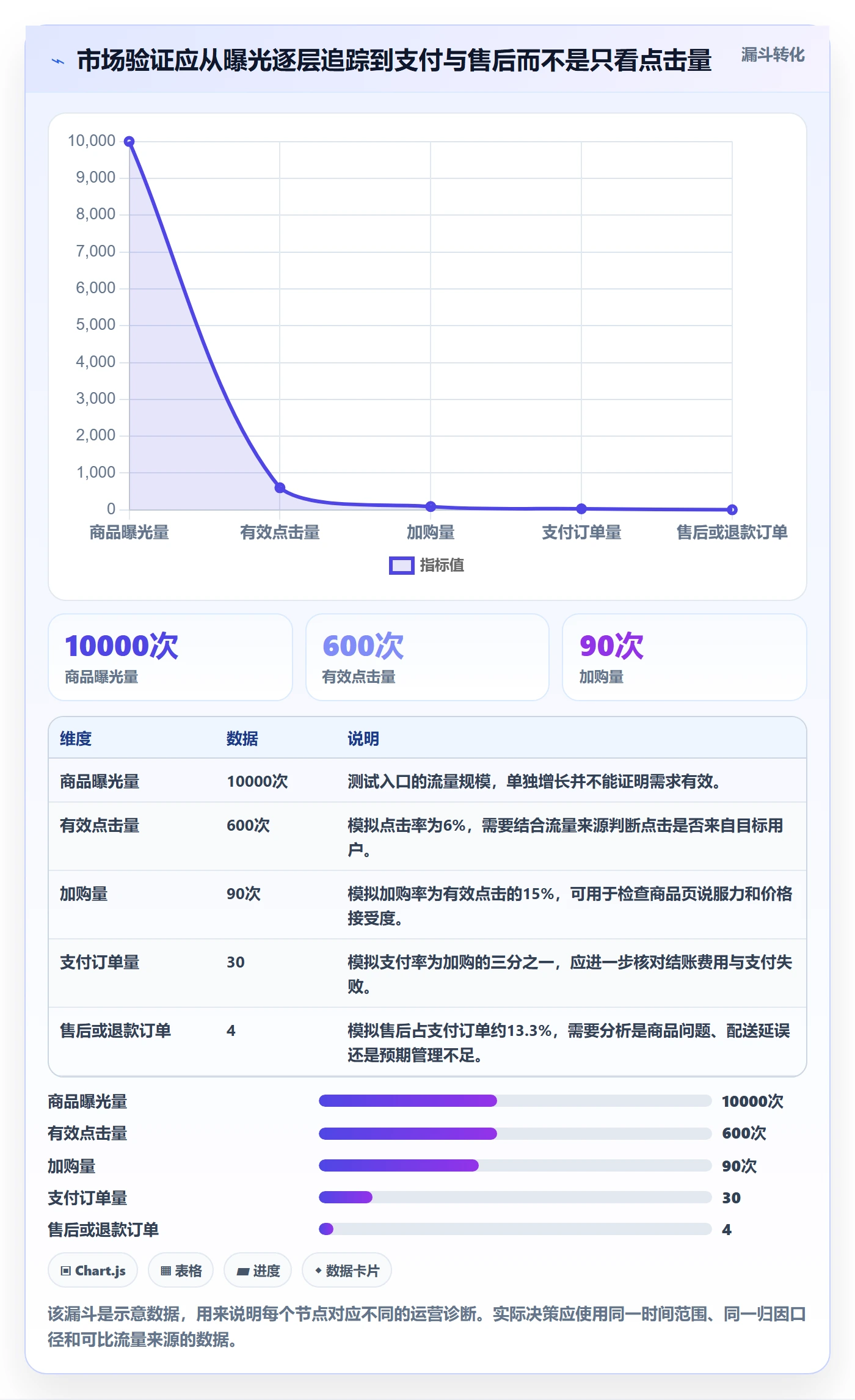This screenshot has width=855, height=1400.
Task: Click the value 4 in the table
Action: [x=231, y=1030]
